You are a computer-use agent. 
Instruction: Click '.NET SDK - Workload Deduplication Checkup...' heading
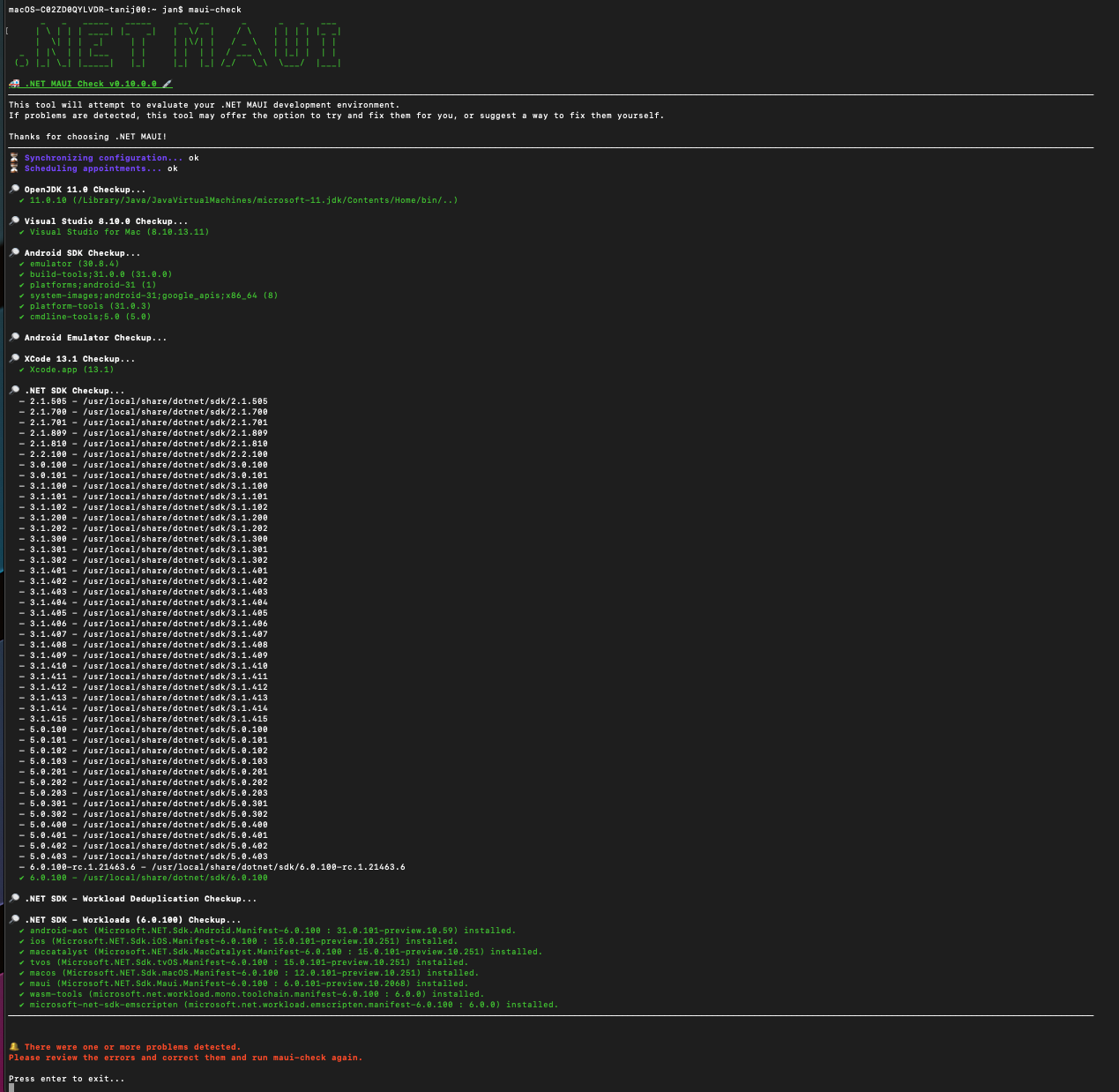pyautogui.click(x=141, y=899)
